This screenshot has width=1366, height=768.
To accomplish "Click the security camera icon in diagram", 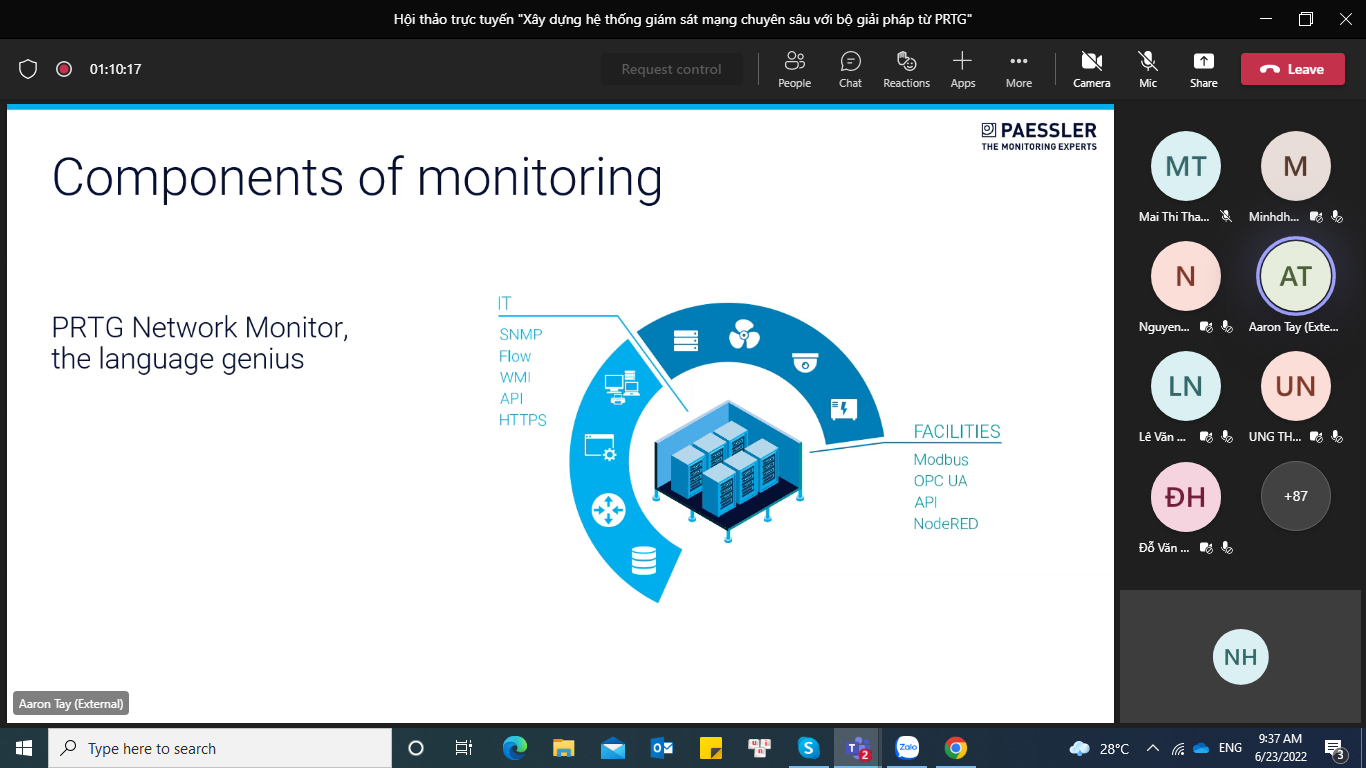I will 805,362.
